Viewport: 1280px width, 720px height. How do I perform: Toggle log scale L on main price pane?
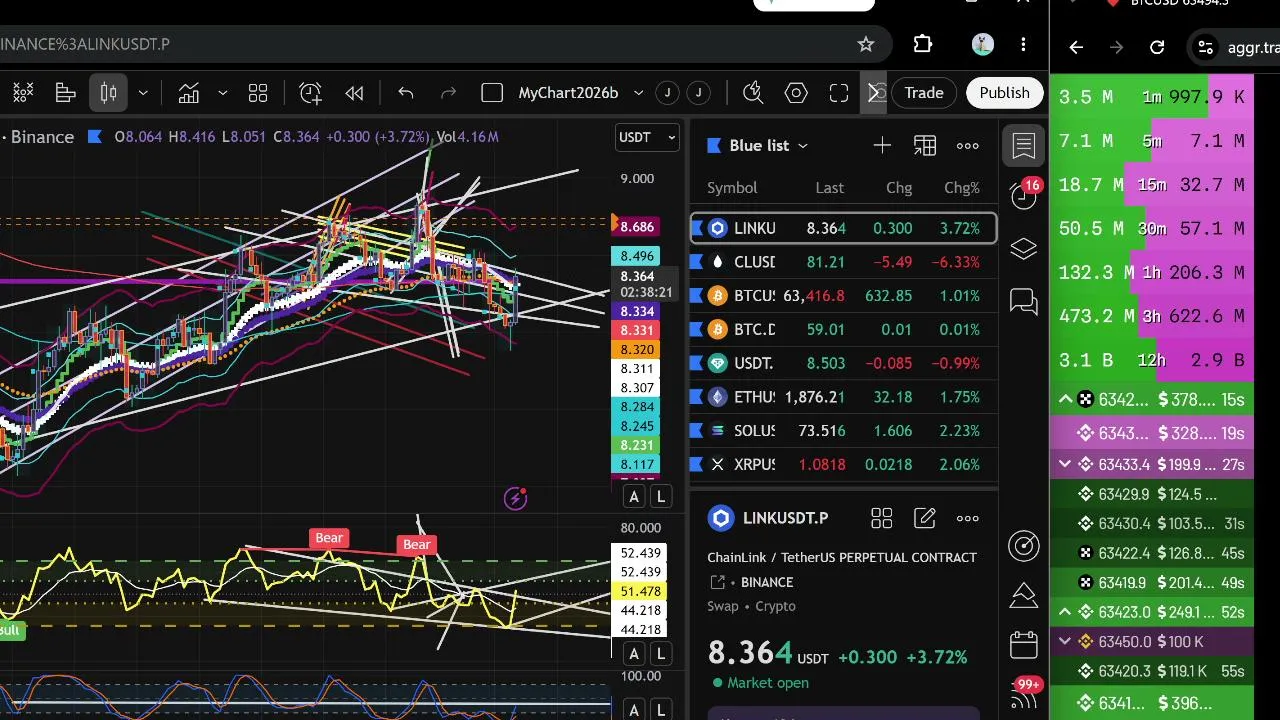[661, 496]
